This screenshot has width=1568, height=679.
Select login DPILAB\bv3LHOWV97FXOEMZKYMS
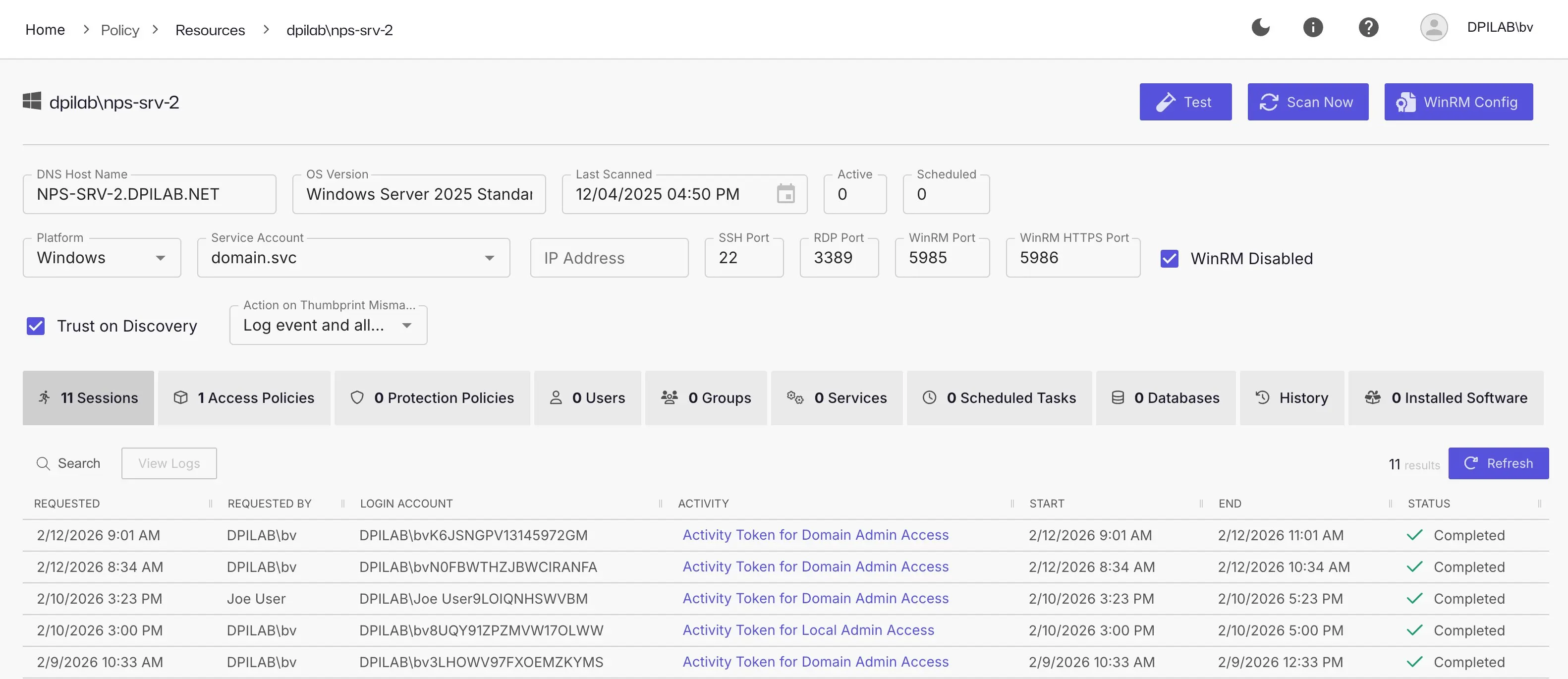pos(481,662)
